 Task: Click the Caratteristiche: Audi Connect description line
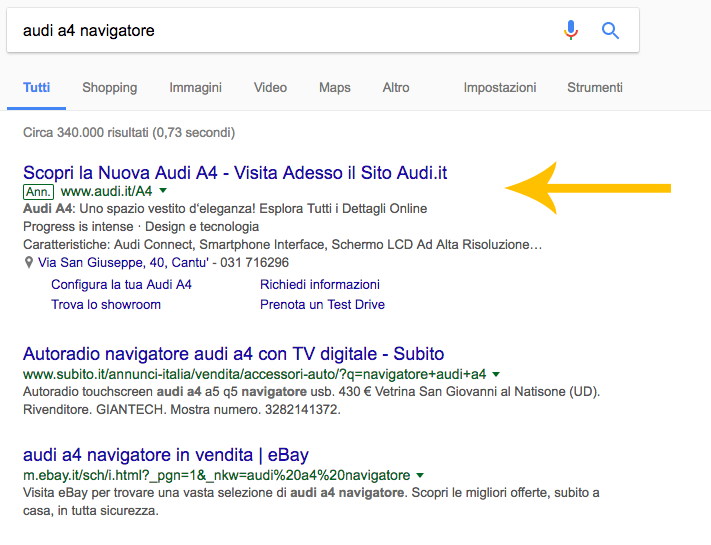pyautogui.click(x=282, y=245)
